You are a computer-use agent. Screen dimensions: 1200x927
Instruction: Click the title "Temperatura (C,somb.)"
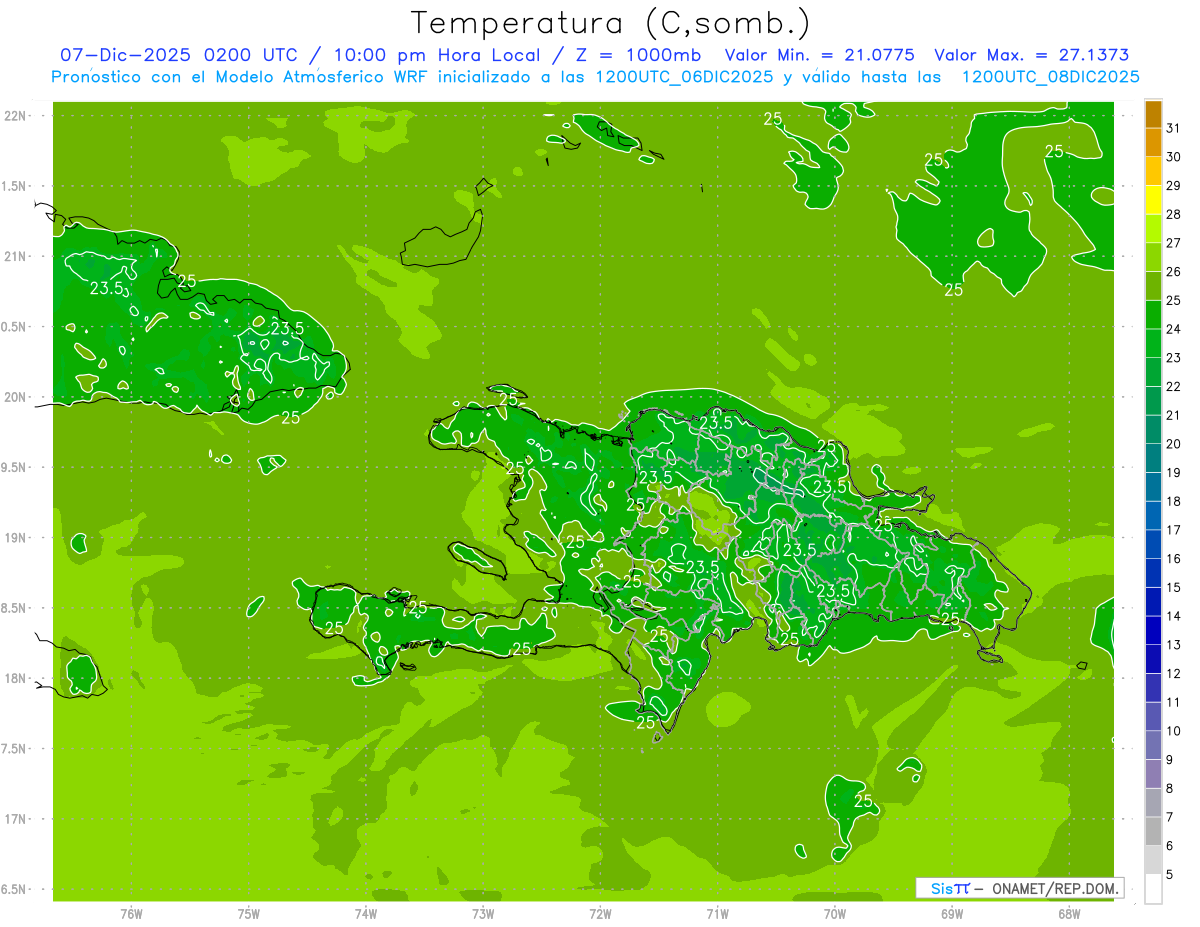tap(611, 23)
